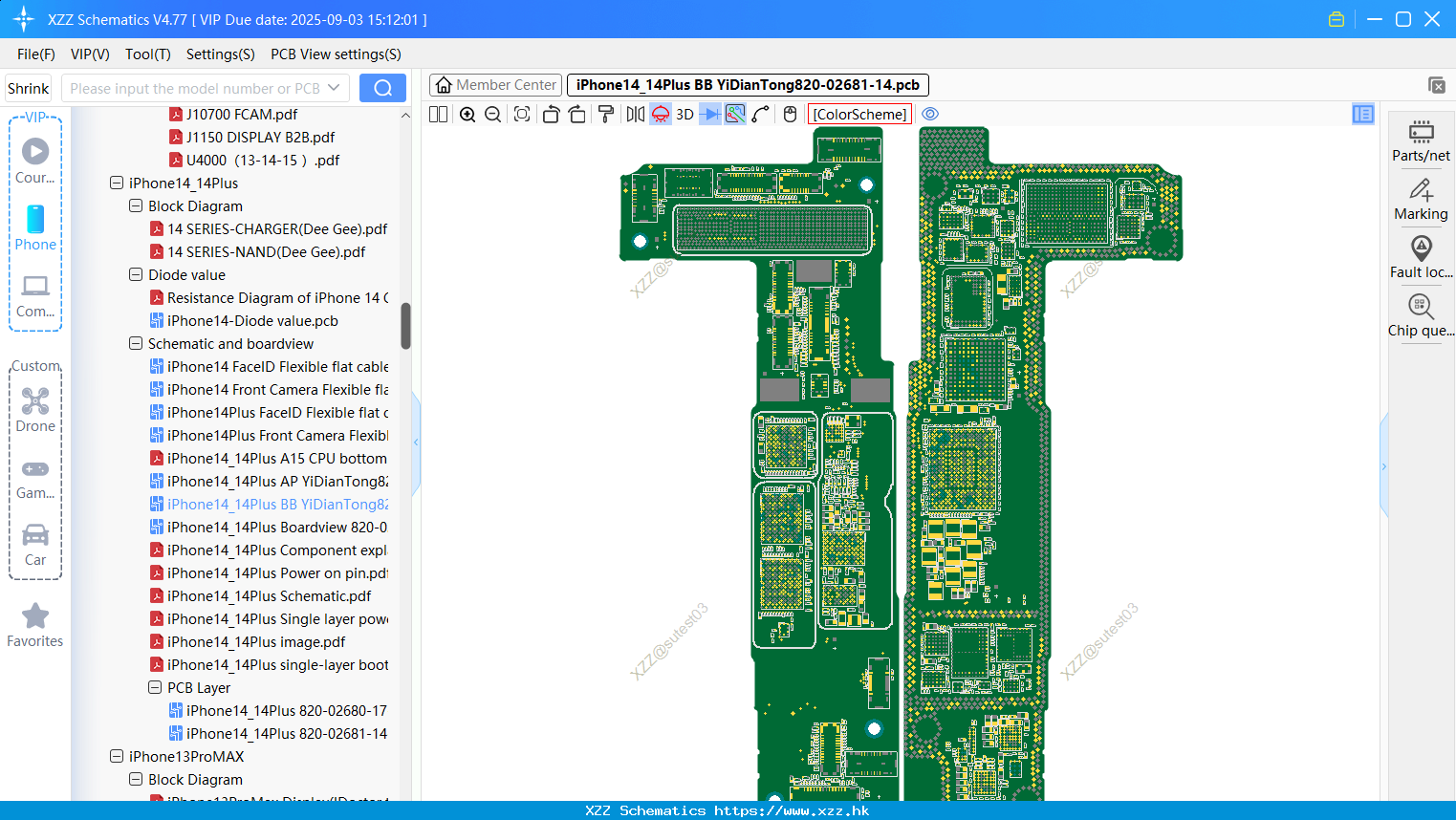Open Favorites
Image resolution: width=1456 pixels, height=820 pixels.
coord(35,626)
